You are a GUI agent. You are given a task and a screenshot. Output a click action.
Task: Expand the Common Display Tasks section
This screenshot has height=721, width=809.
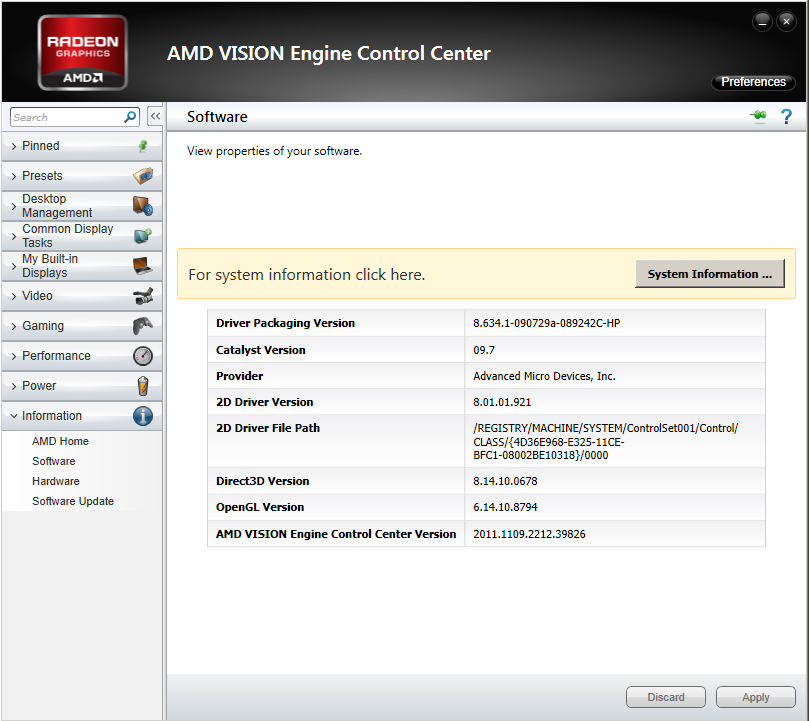(82, 236)
